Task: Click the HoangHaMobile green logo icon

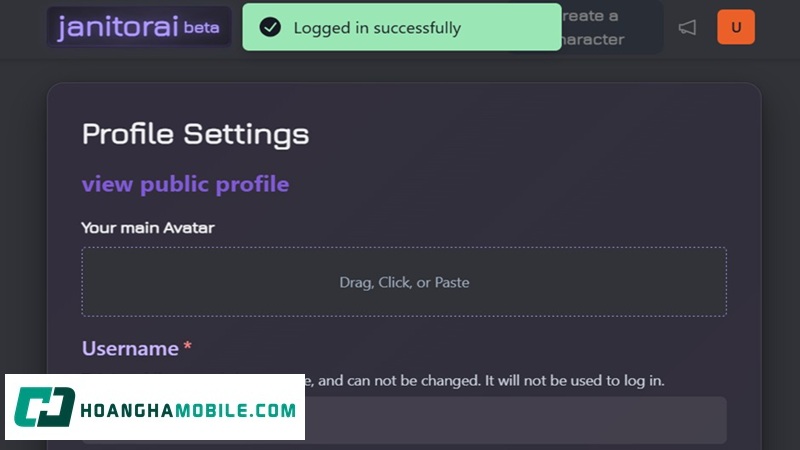Action: [45, 408]
